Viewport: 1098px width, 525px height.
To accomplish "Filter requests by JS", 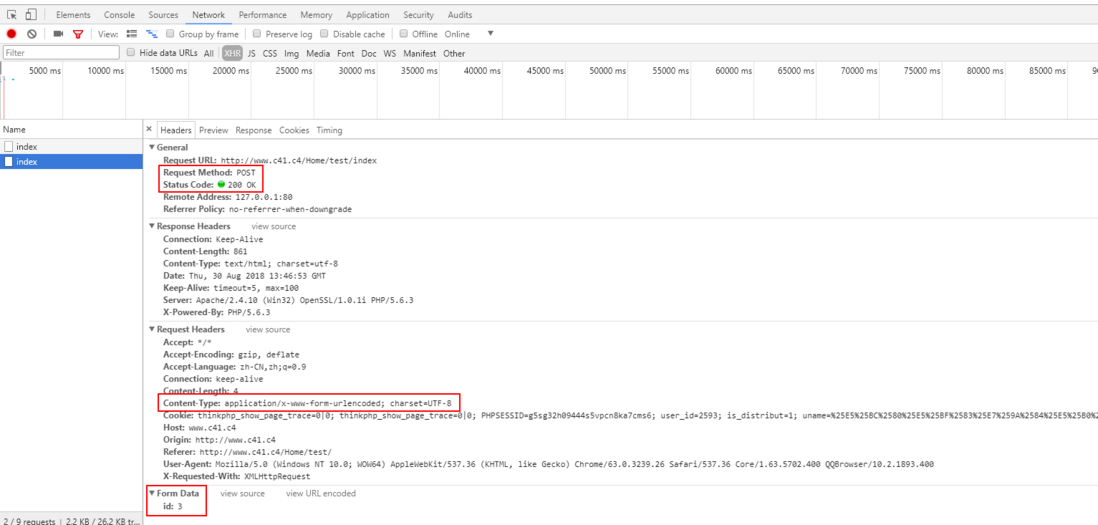I will point(251,53).
